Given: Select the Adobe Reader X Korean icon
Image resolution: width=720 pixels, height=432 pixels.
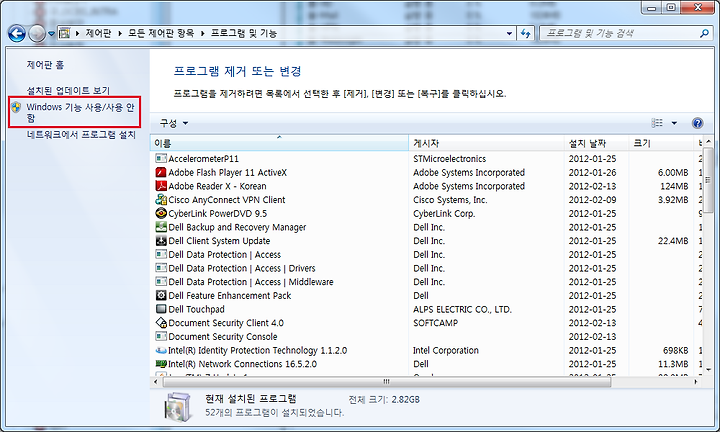Looking at the screenshot, I should (161, 186).
